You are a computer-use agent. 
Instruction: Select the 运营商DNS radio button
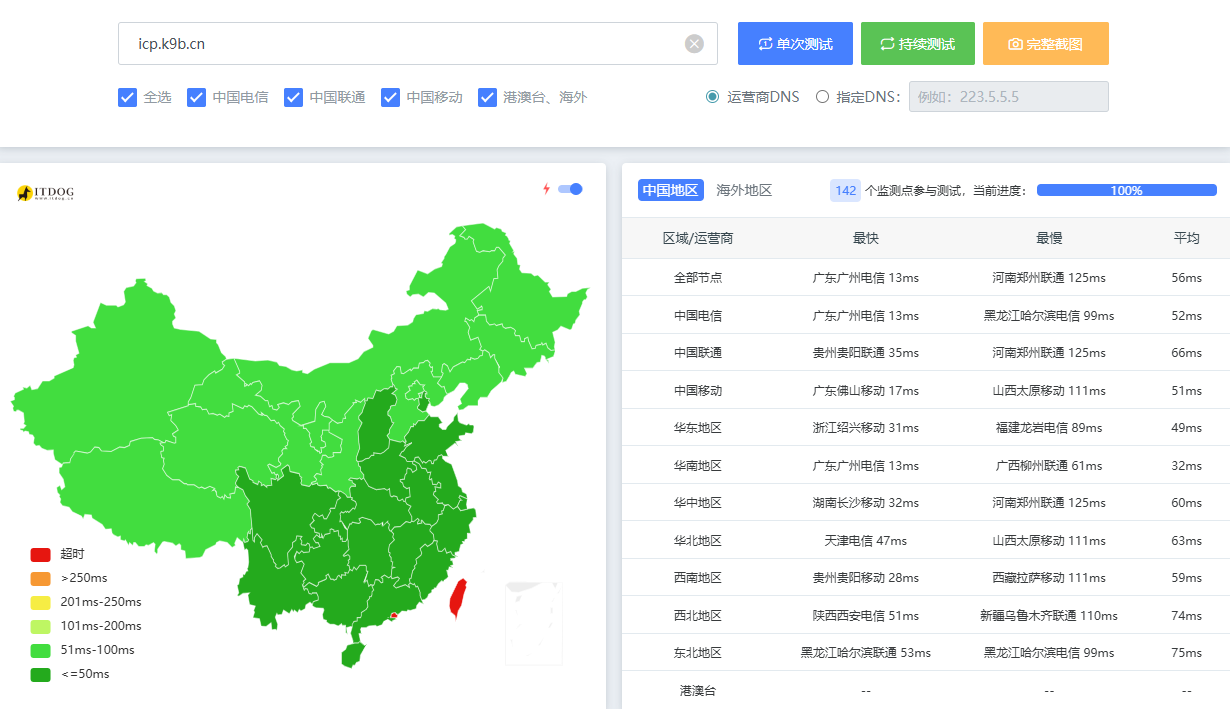point(712,97)
